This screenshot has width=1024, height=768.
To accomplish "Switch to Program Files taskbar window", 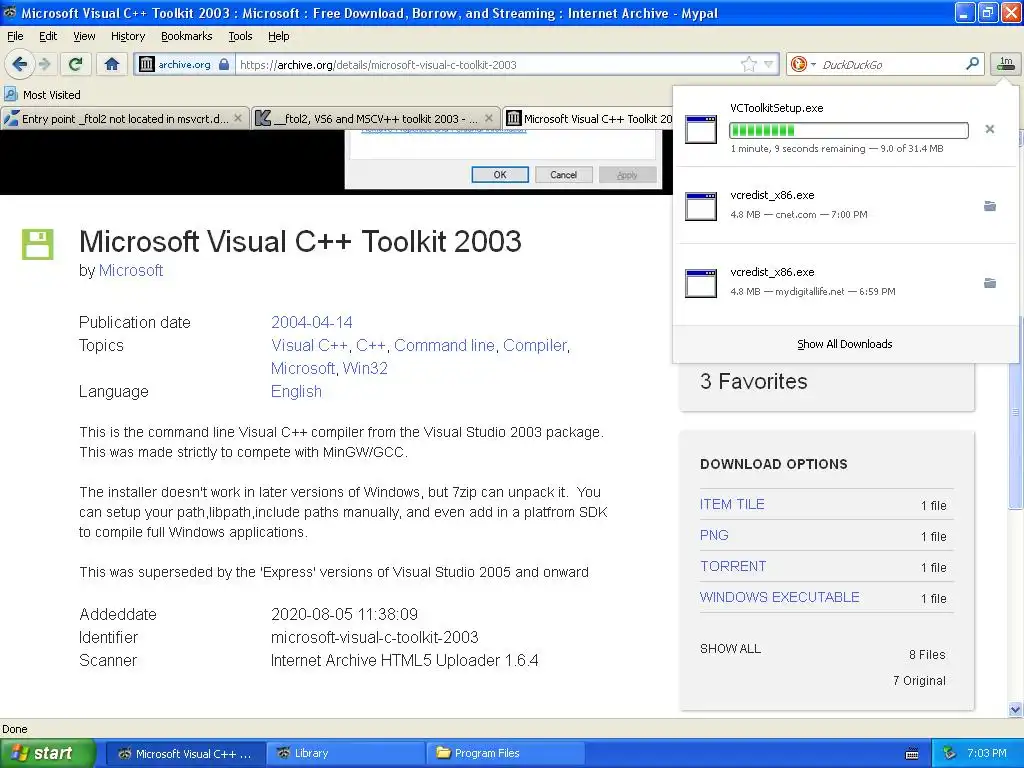I will (506, 753).
